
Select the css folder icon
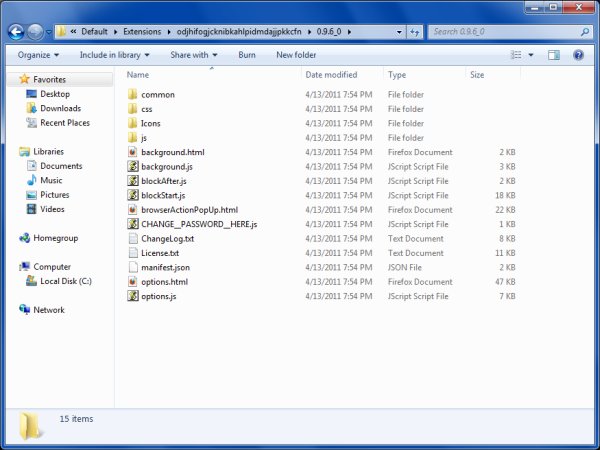[x=132, y=109]
